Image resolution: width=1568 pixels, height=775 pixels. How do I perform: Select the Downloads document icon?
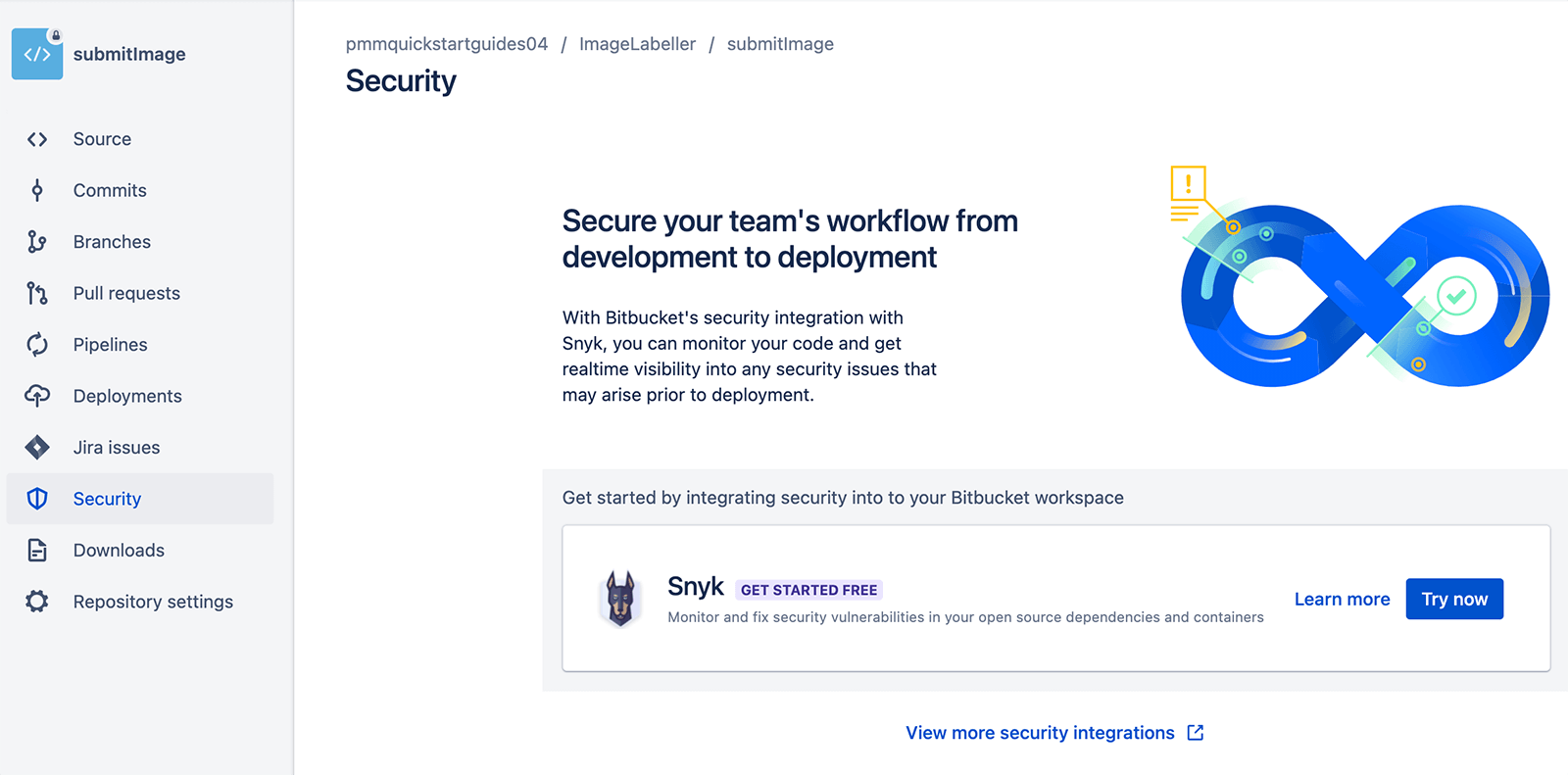(36, 550)
